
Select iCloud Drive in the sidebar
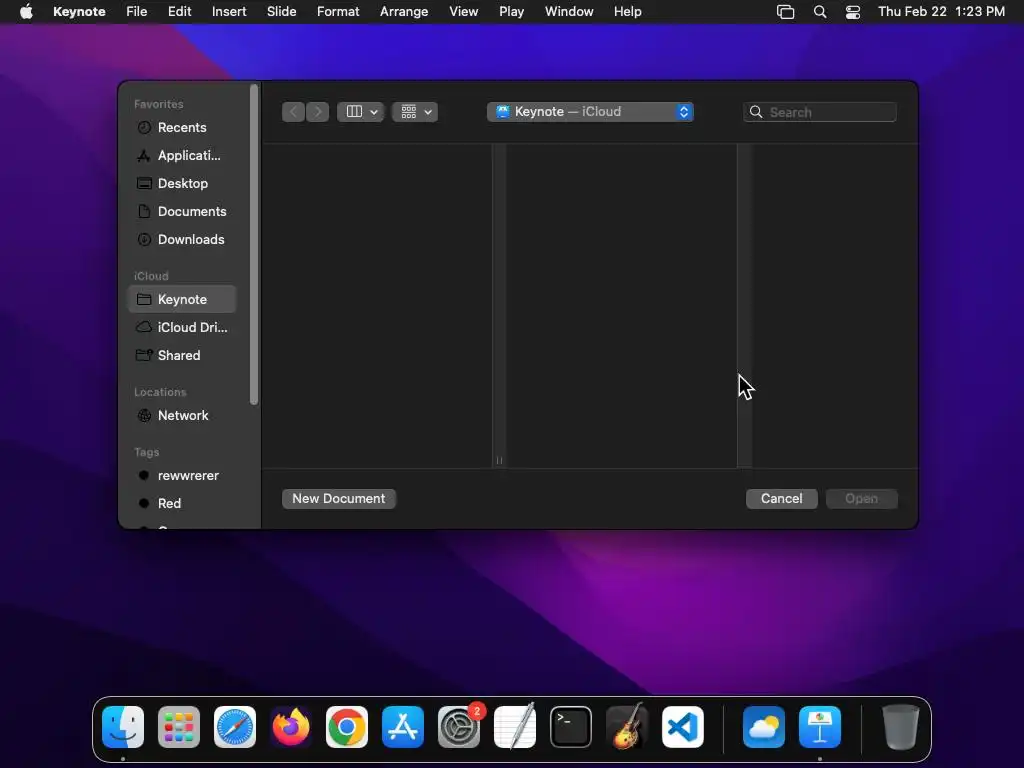point(182,327)
